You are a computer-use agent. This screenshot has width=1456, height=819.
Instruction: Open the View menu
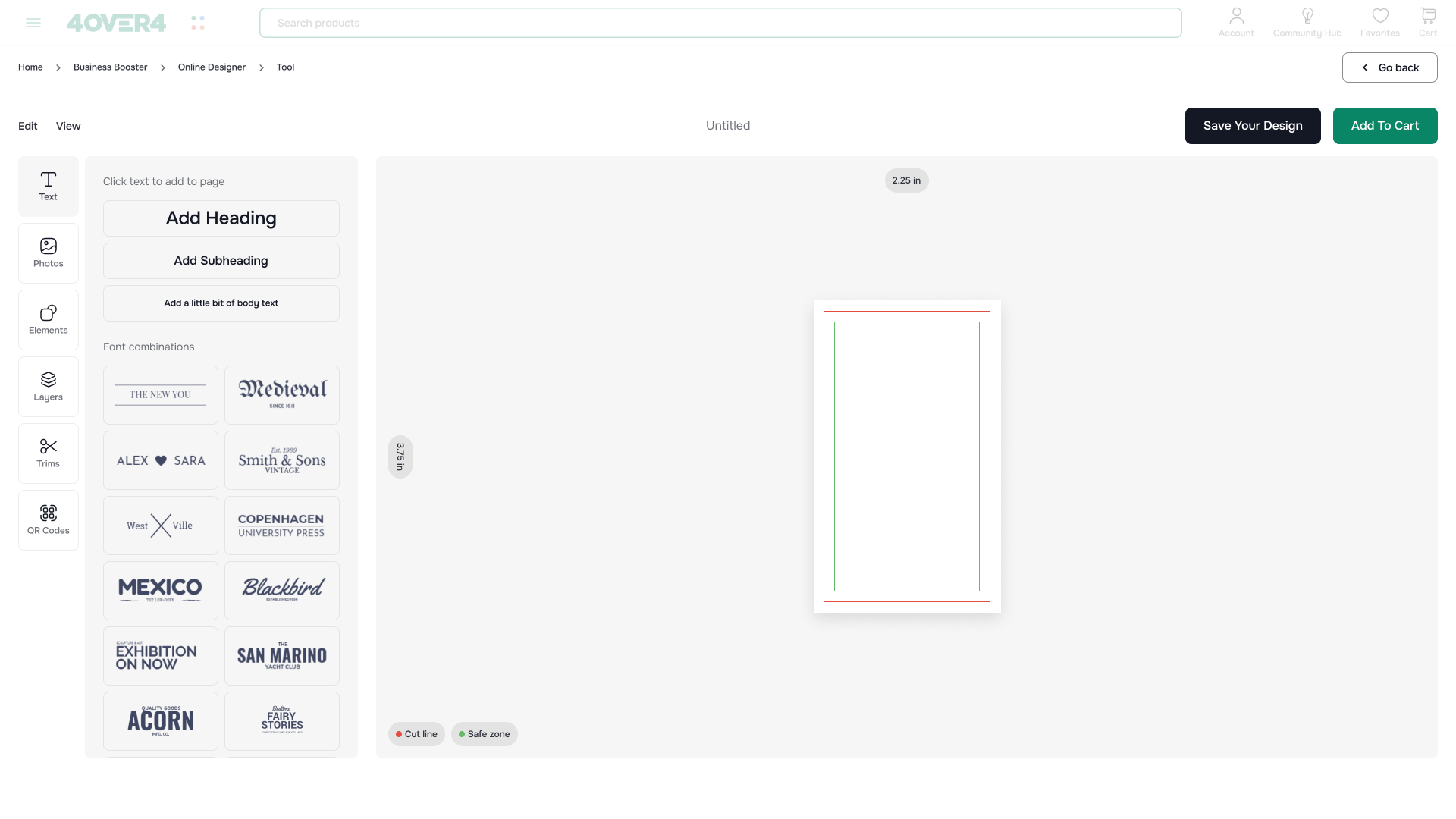pyautogui.click(x=68, y=126)
